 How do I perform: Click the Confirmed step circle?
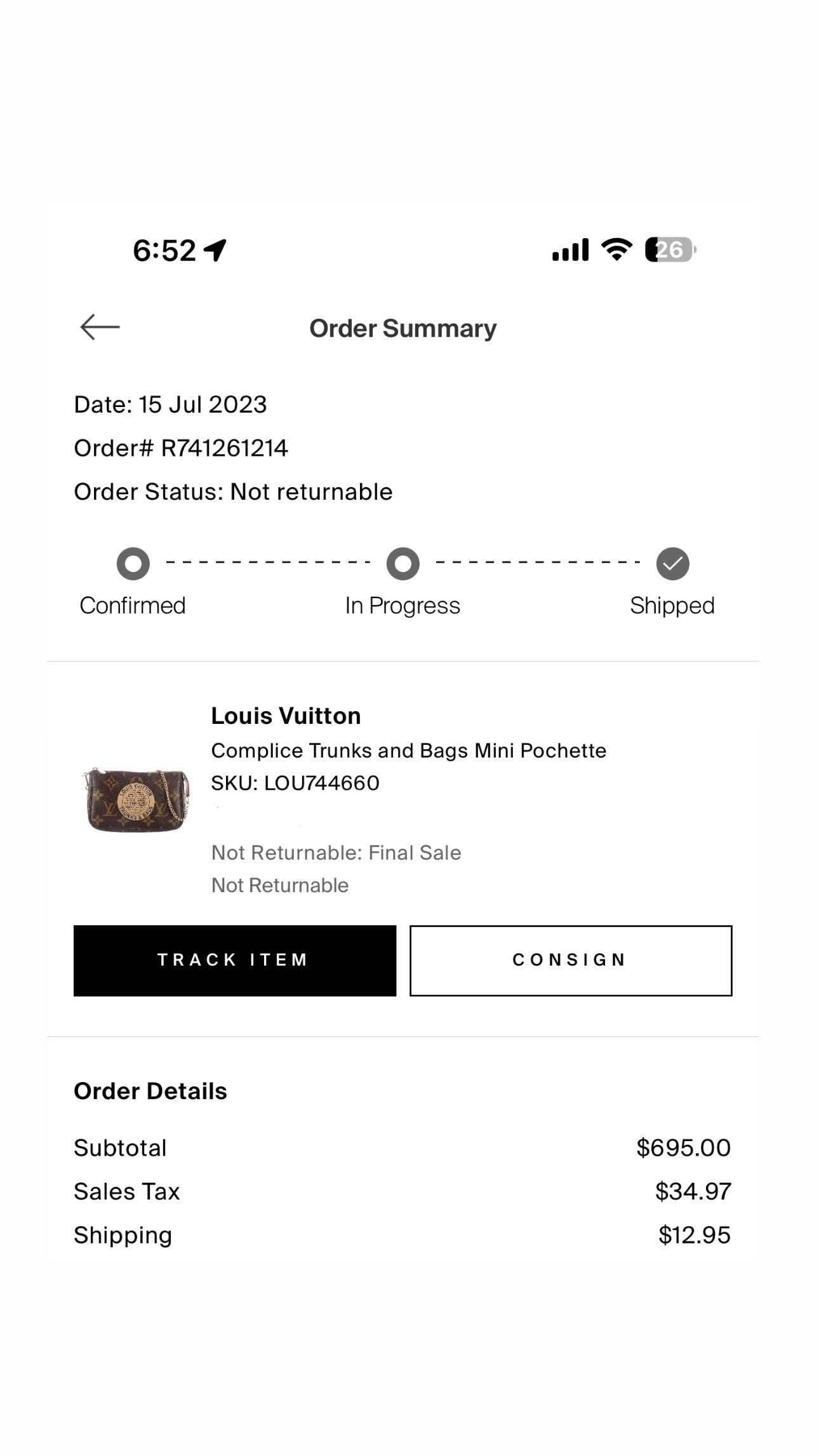point(133,564)
